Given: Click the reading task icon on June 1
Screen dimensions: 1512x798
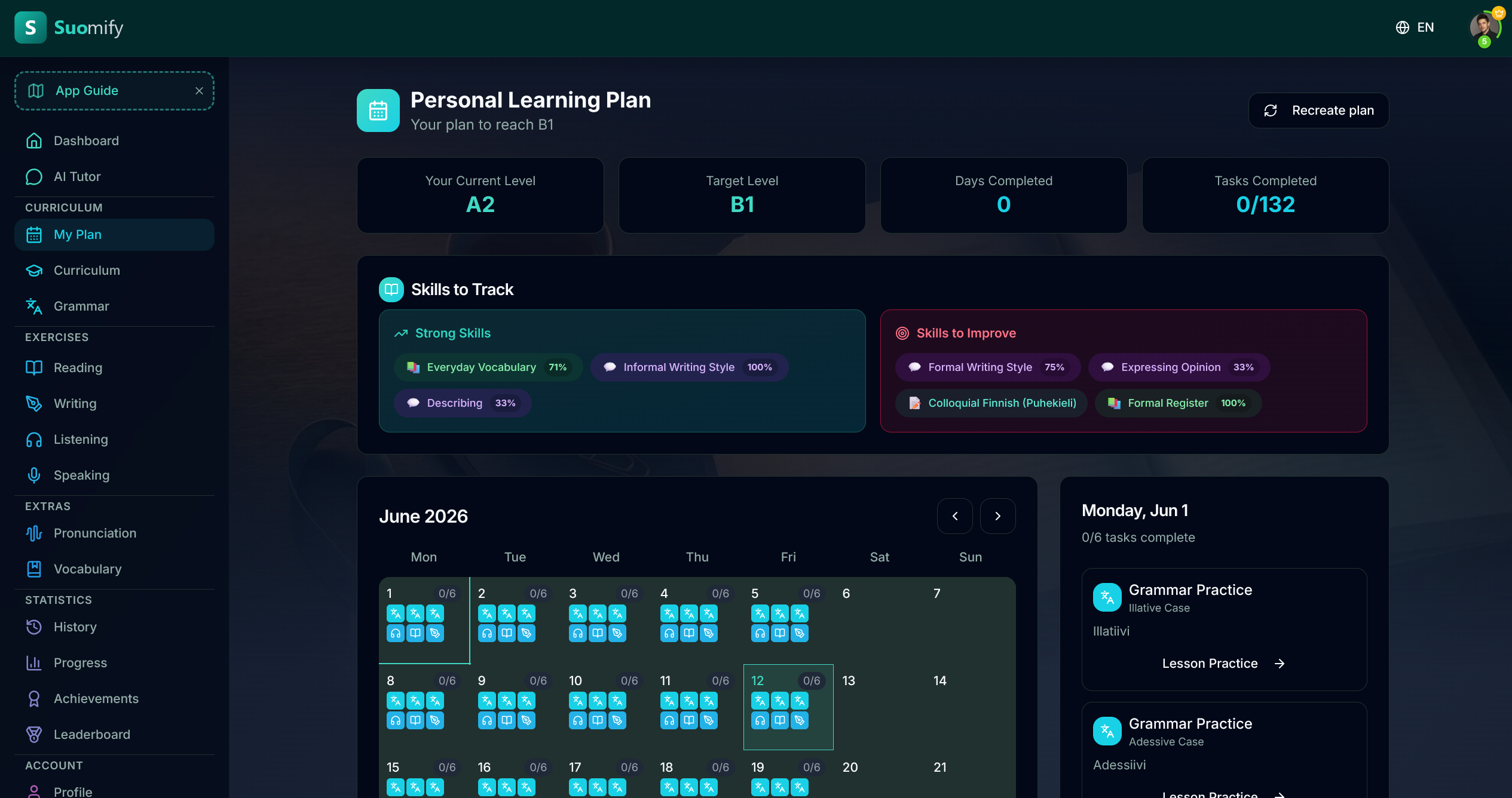Looking at the screenshot, I should pos(415,633).
